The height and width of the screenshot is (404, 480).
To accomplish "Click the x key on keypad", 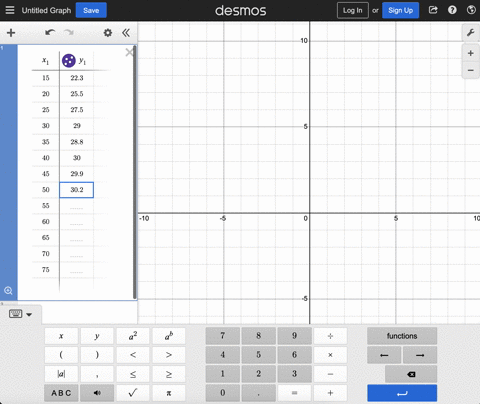I will [x=61, y=336].
